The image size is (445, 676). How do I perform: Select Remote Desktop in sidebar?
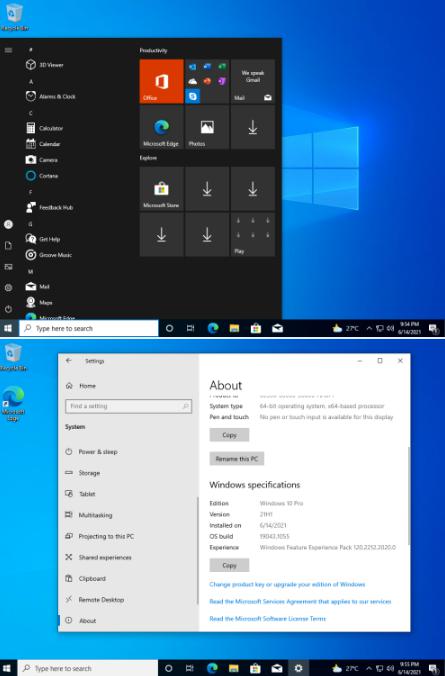click(x=94, y=600)
